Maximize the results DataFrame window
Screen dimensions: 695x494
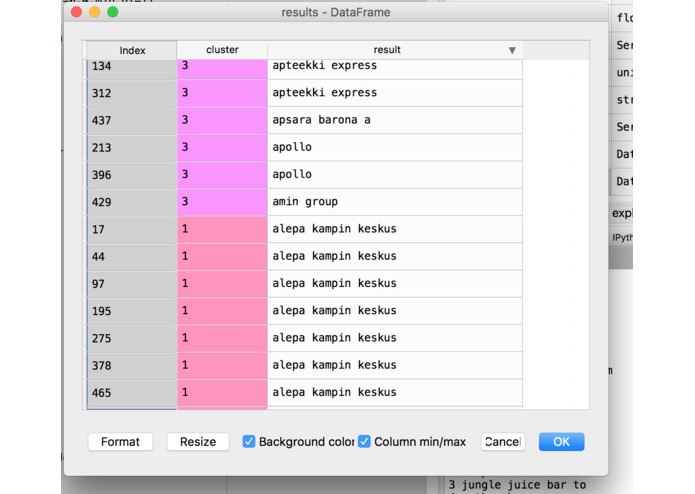[113, 12]
